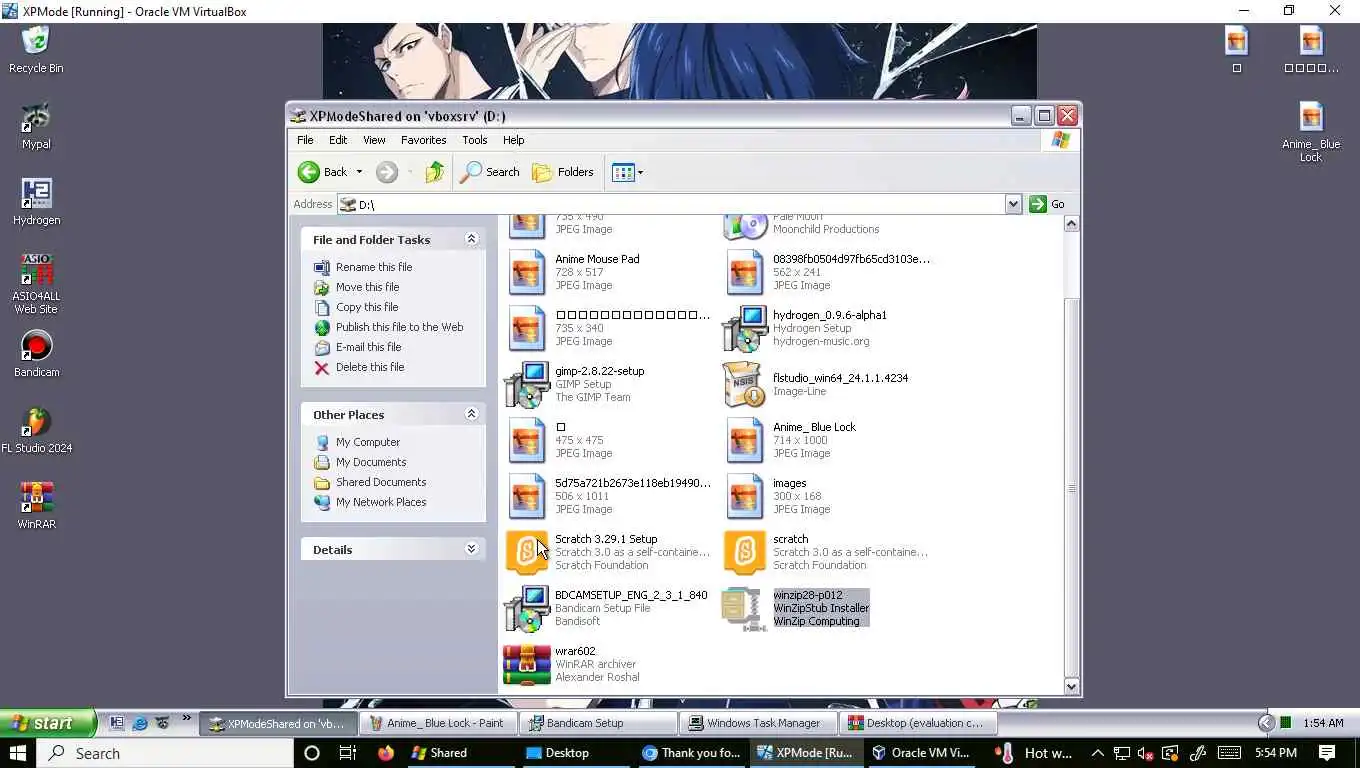Open the Back button history dropdown
Screen dimensions: 1360x768
point(359,172)
